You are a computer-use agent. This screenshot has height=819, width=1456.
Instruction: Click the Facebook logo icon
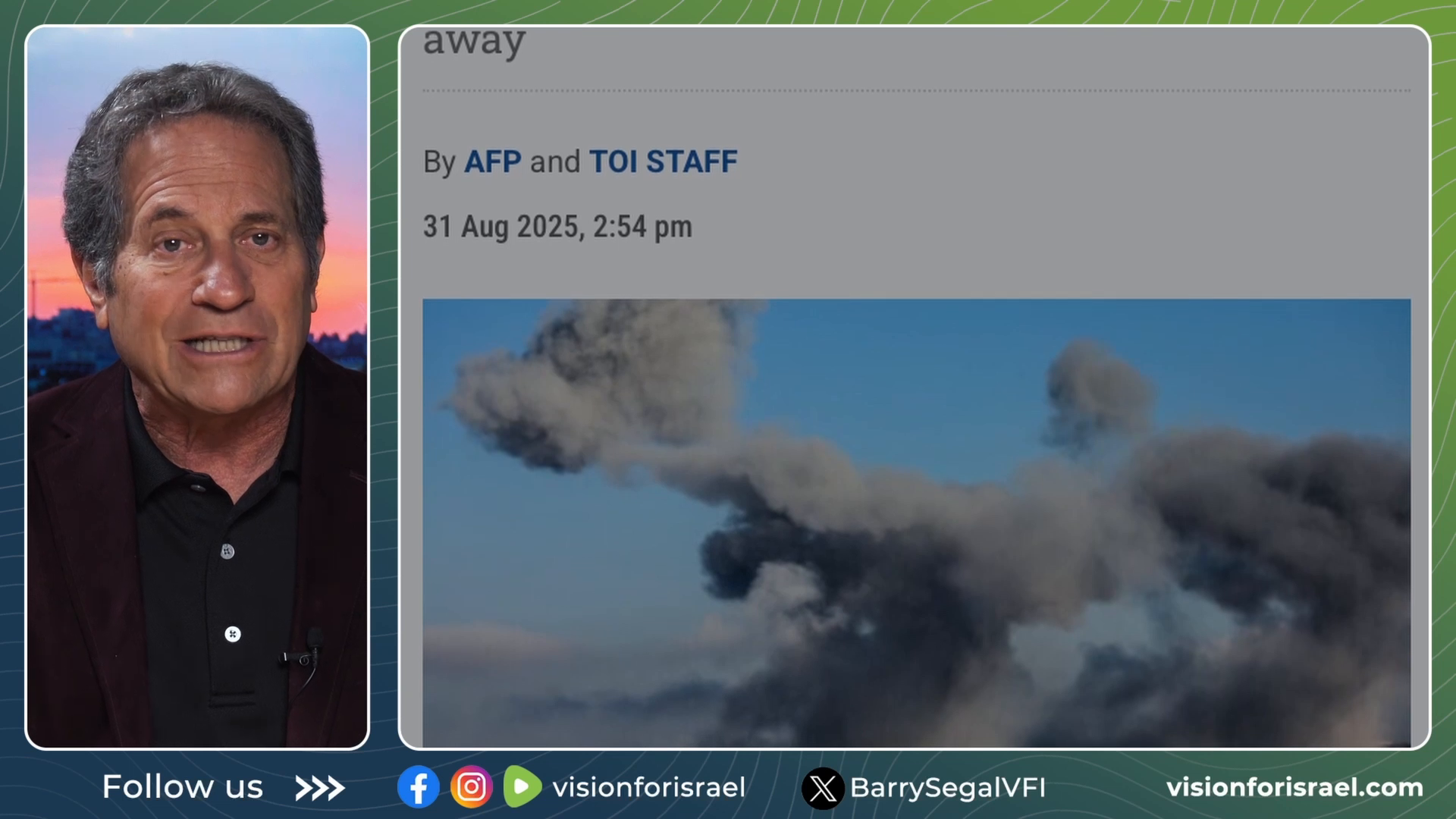418,787
